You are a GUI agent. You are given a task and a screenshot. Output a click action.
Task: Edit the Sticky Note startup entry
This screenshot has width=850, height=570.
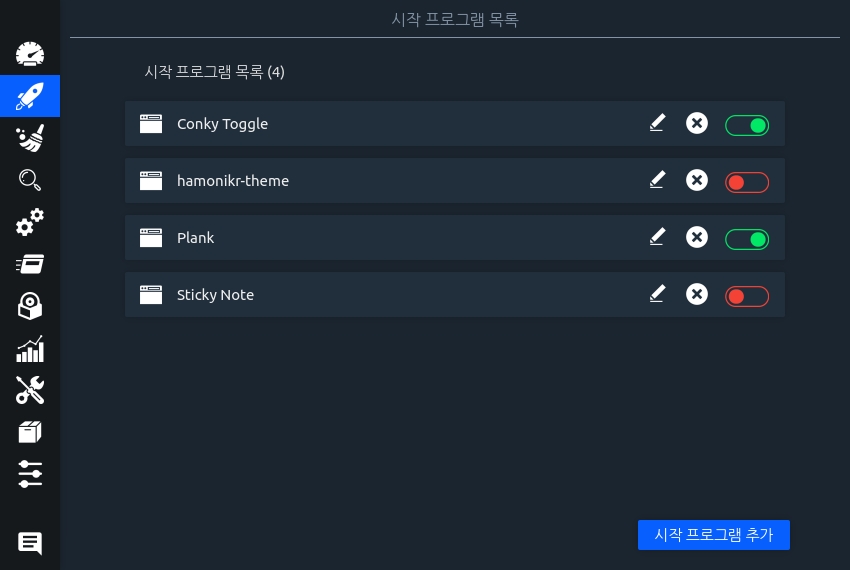(657, 294)
